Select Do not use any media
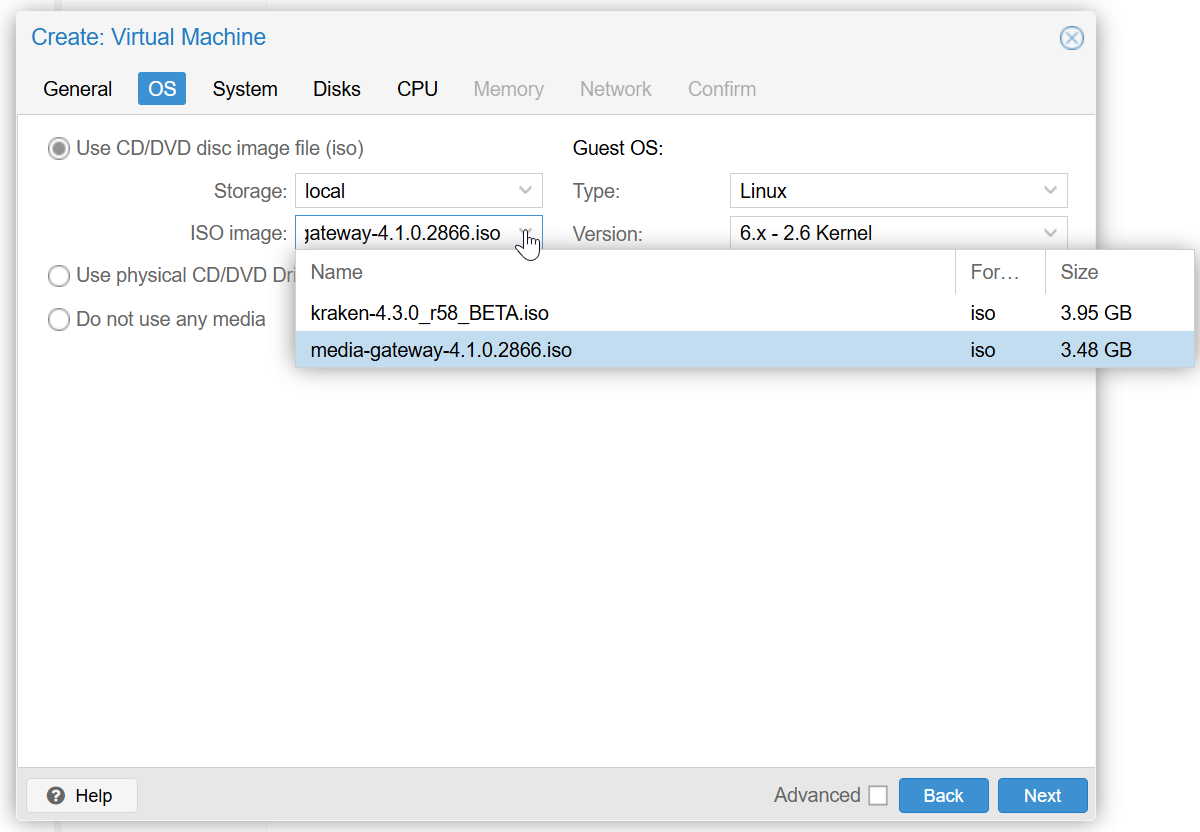Screen dimensions: 1200x832 pyautogui.click(x=59, y=320)
